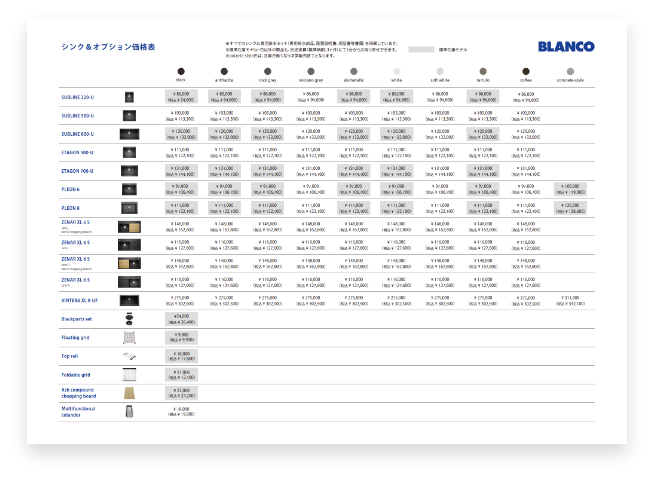Click the Floating grid label
654x481 pixels.
point(75,337)
